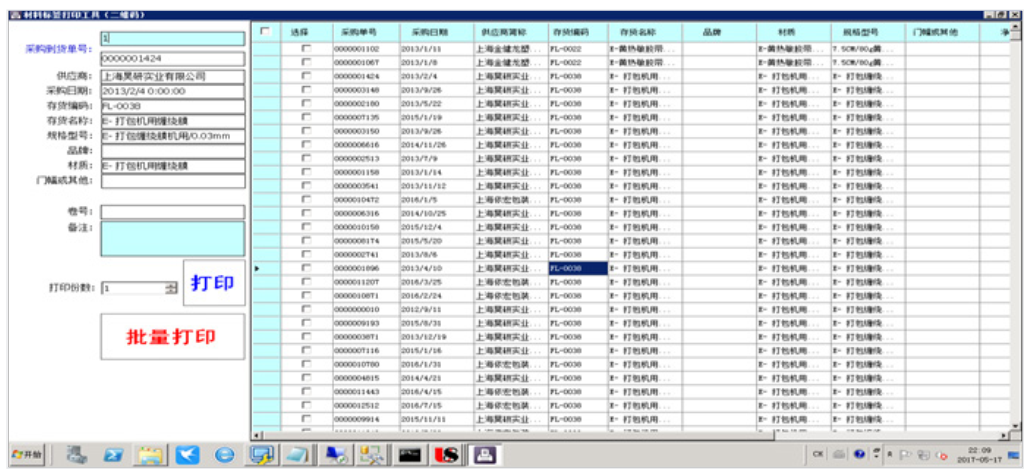Click the 存货名称 column header in grid
Screen dimensions: 1027x470
[645, 32]
